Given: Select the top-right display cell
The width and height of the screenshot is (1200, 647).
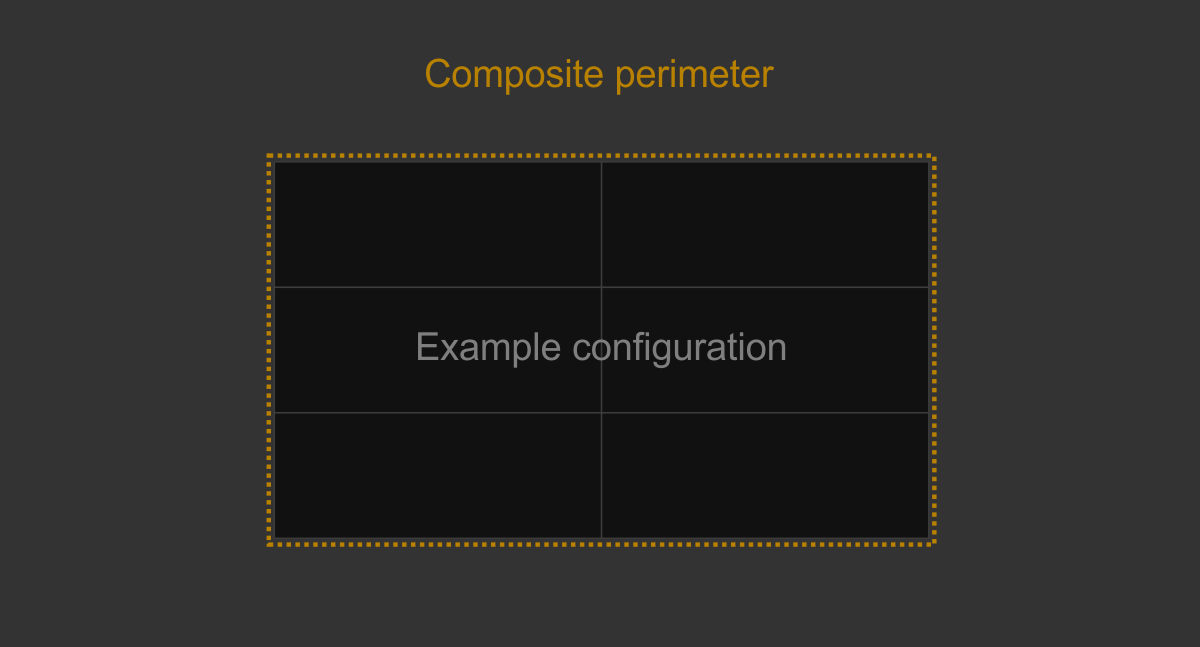Looking at the screenshot, I should point(765,225).
